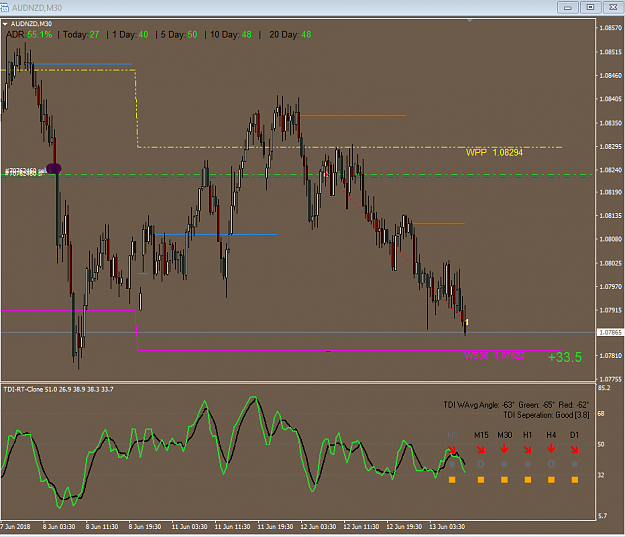
Task: Click the red down arrow under H1
Action: click(528, 450)
